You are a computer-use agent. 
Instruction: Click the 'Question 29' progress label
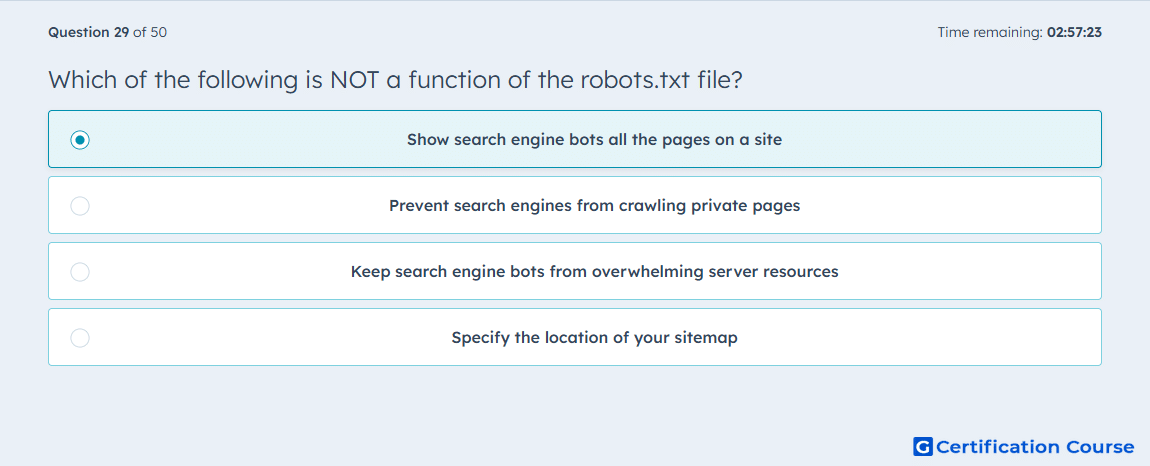click(x=89, y=32)
